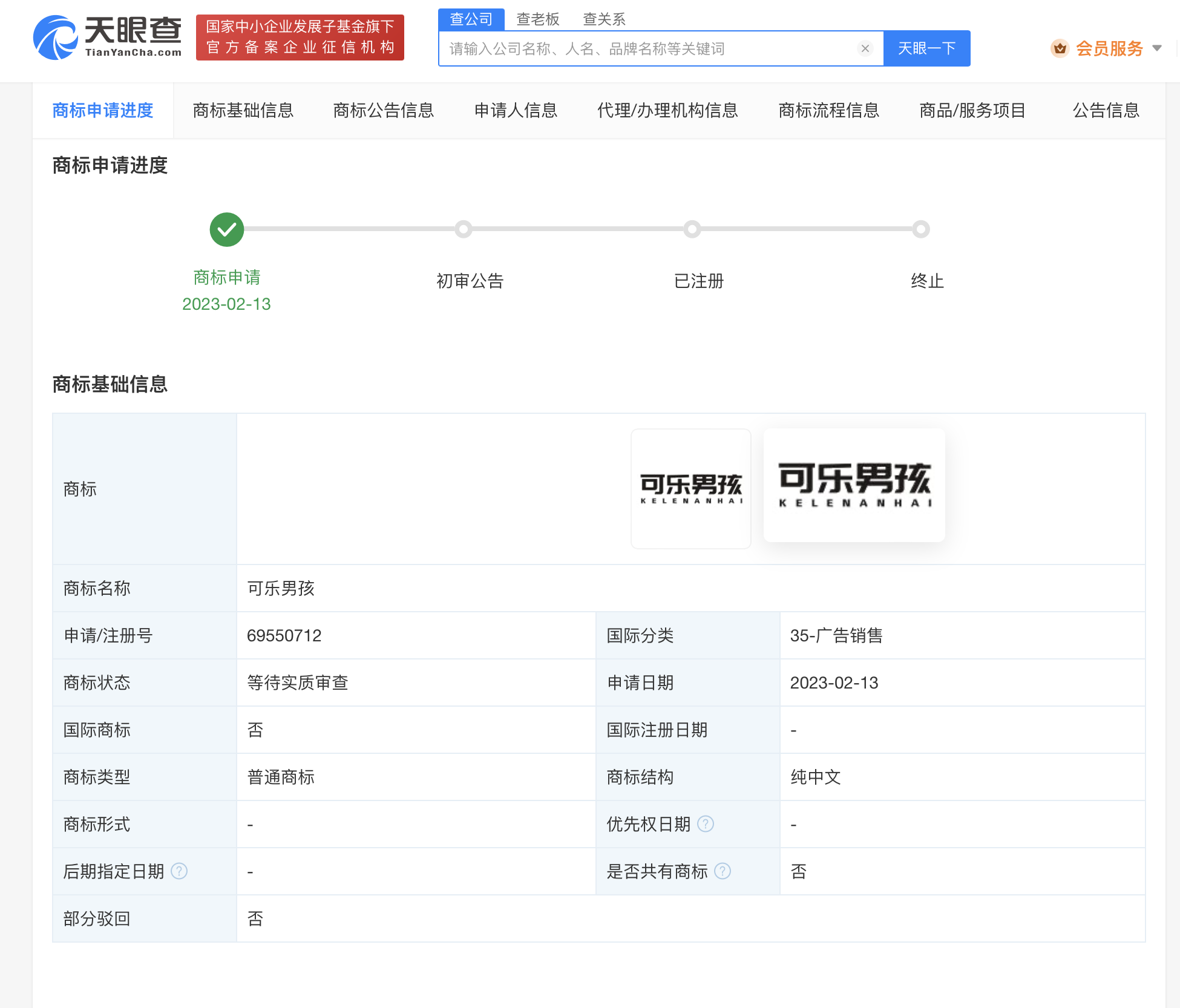Click the green 2023-02-13 date under 商标申请
The image size is (1180, 1008).
[226, 304]
